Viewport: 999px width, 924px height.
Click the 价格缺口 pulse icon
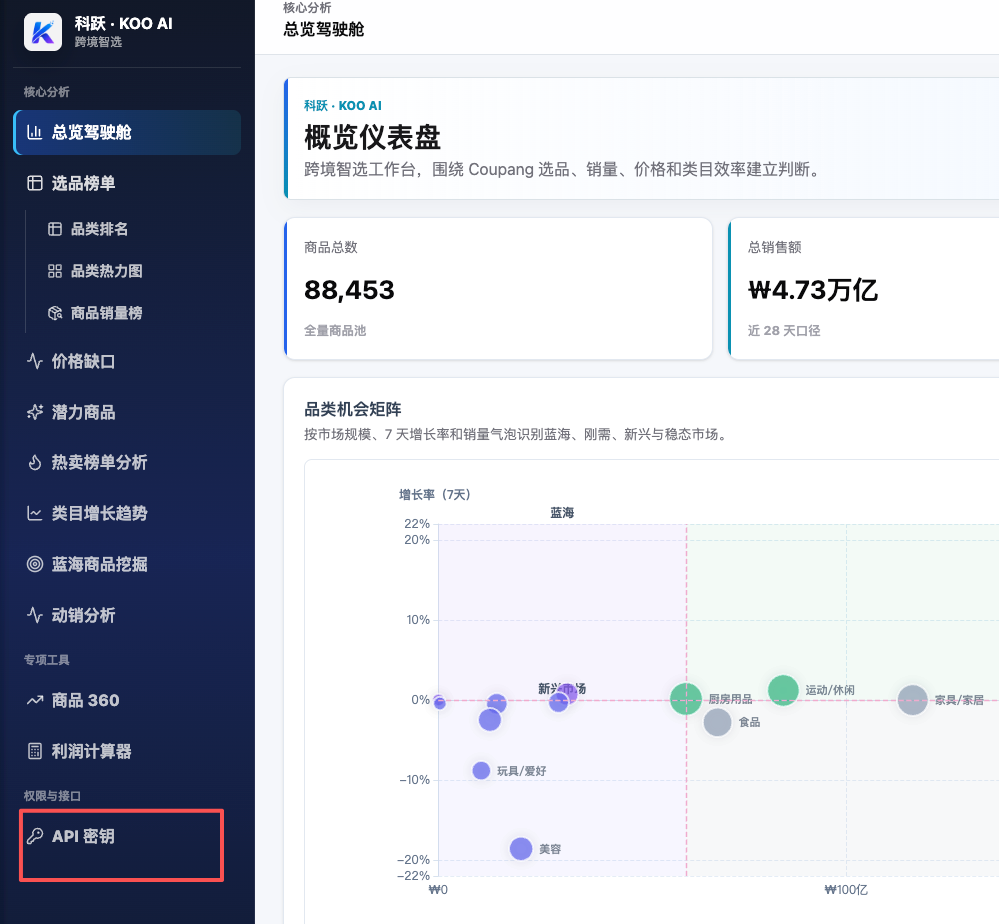(34, 361)
